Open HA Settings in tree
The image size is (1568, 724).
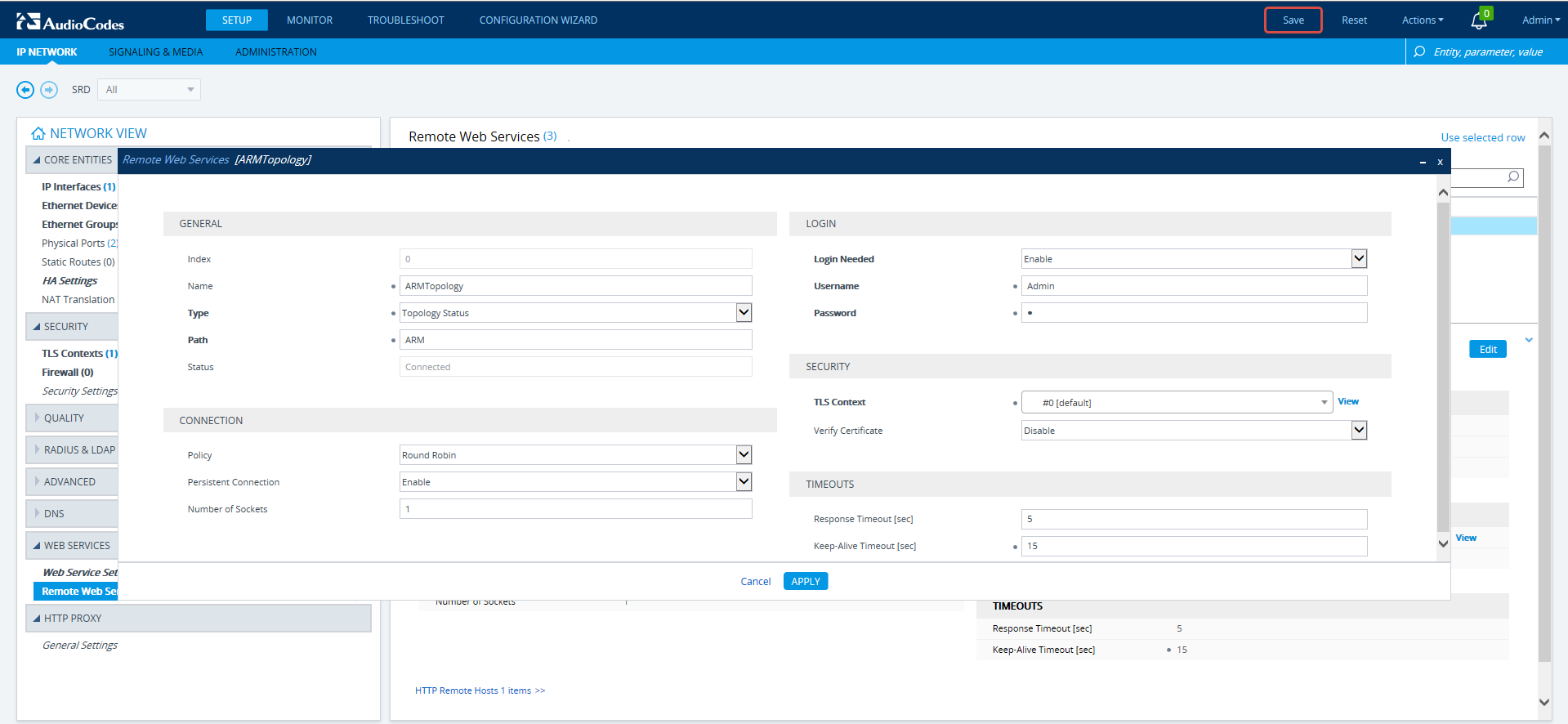tap(69, 281)
